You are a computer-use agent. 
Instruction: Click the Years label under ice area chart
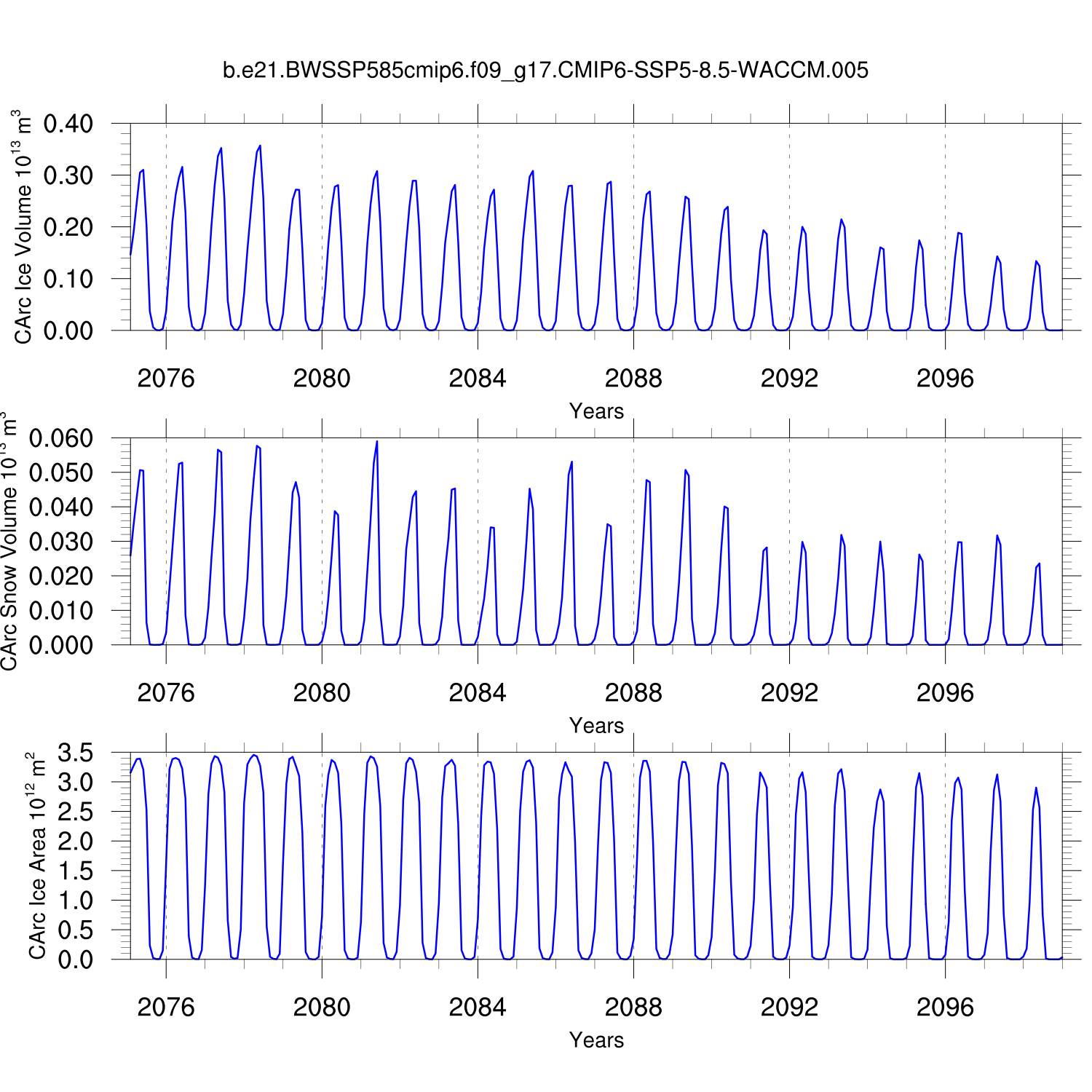(596, 1040)
